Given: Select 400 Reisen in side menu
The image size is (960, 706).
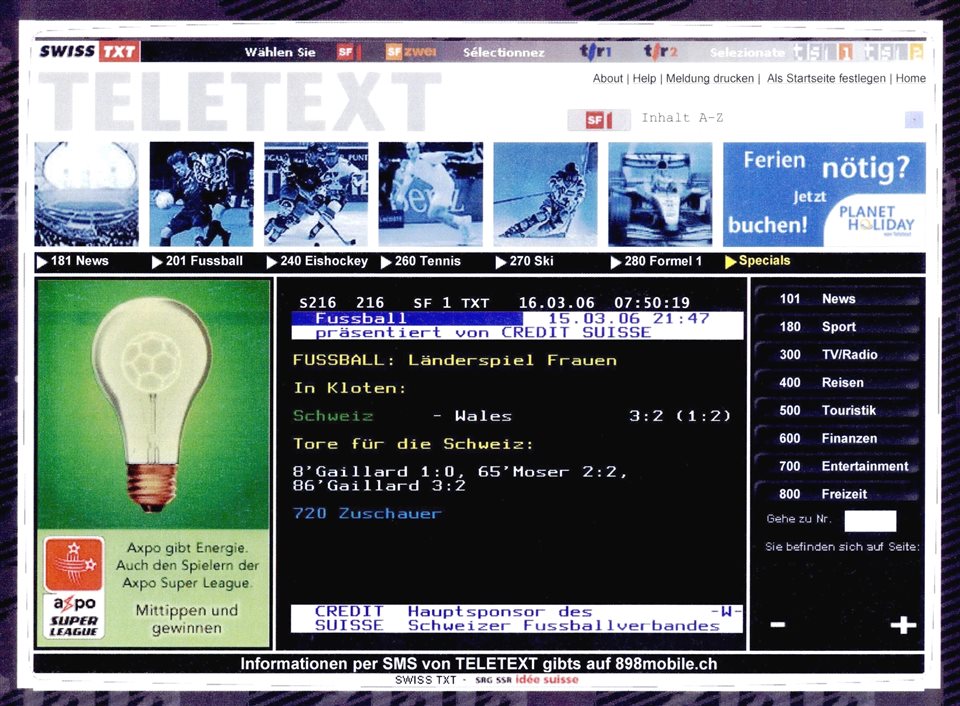Looking at the screenshot, I should [838, 383].
